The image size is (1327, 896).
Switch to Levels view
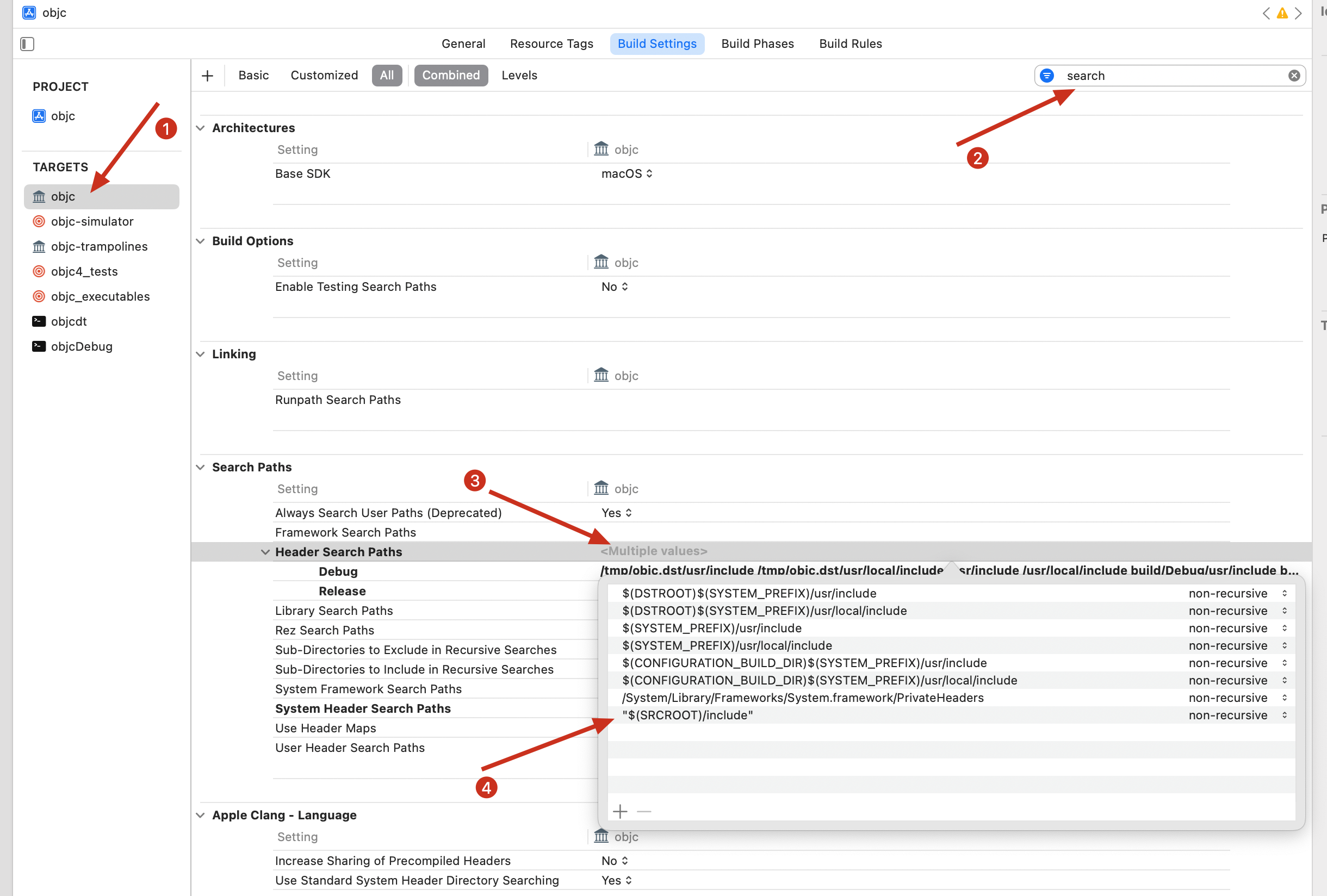518,76
